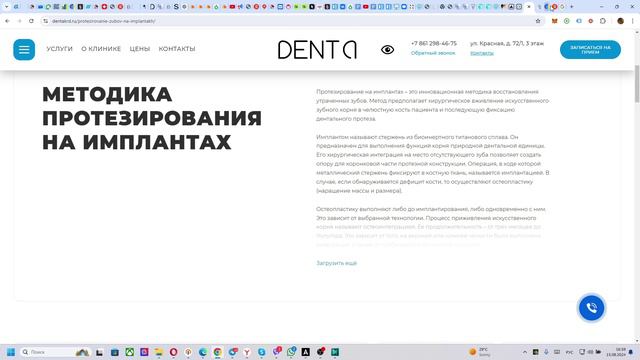
Task: Open the extensions puzzle icon
Action: [603, 21]
